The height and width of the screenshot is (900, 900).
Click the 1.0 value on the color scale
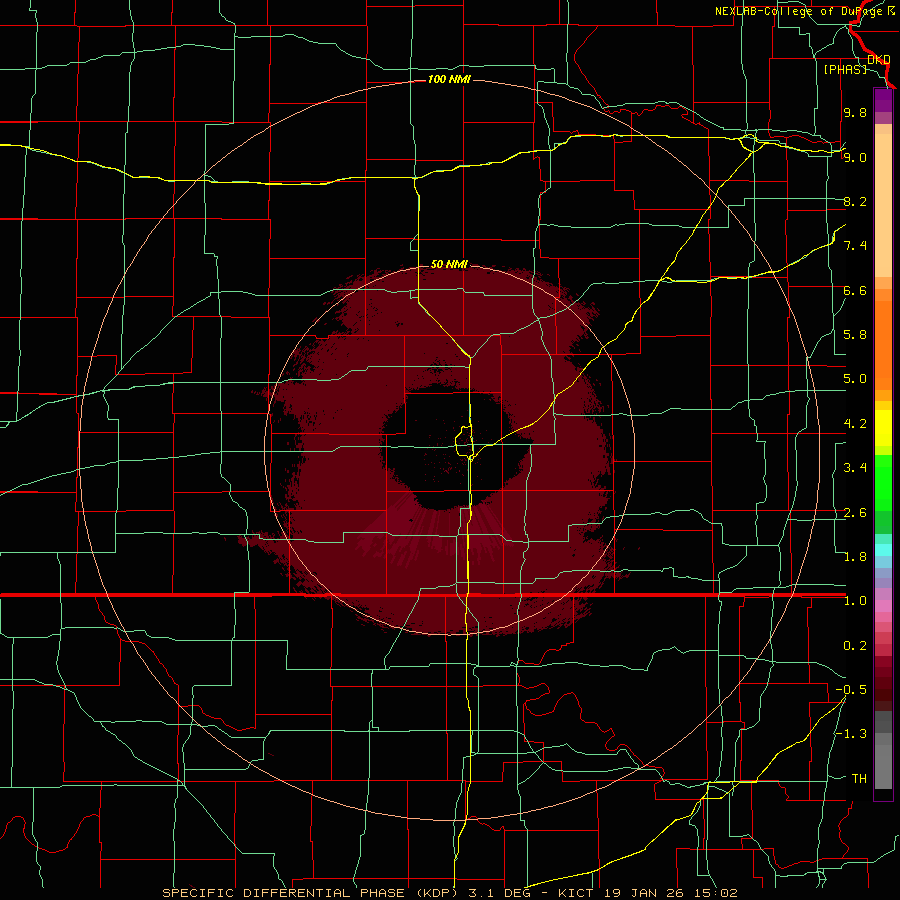click(855, 601)
